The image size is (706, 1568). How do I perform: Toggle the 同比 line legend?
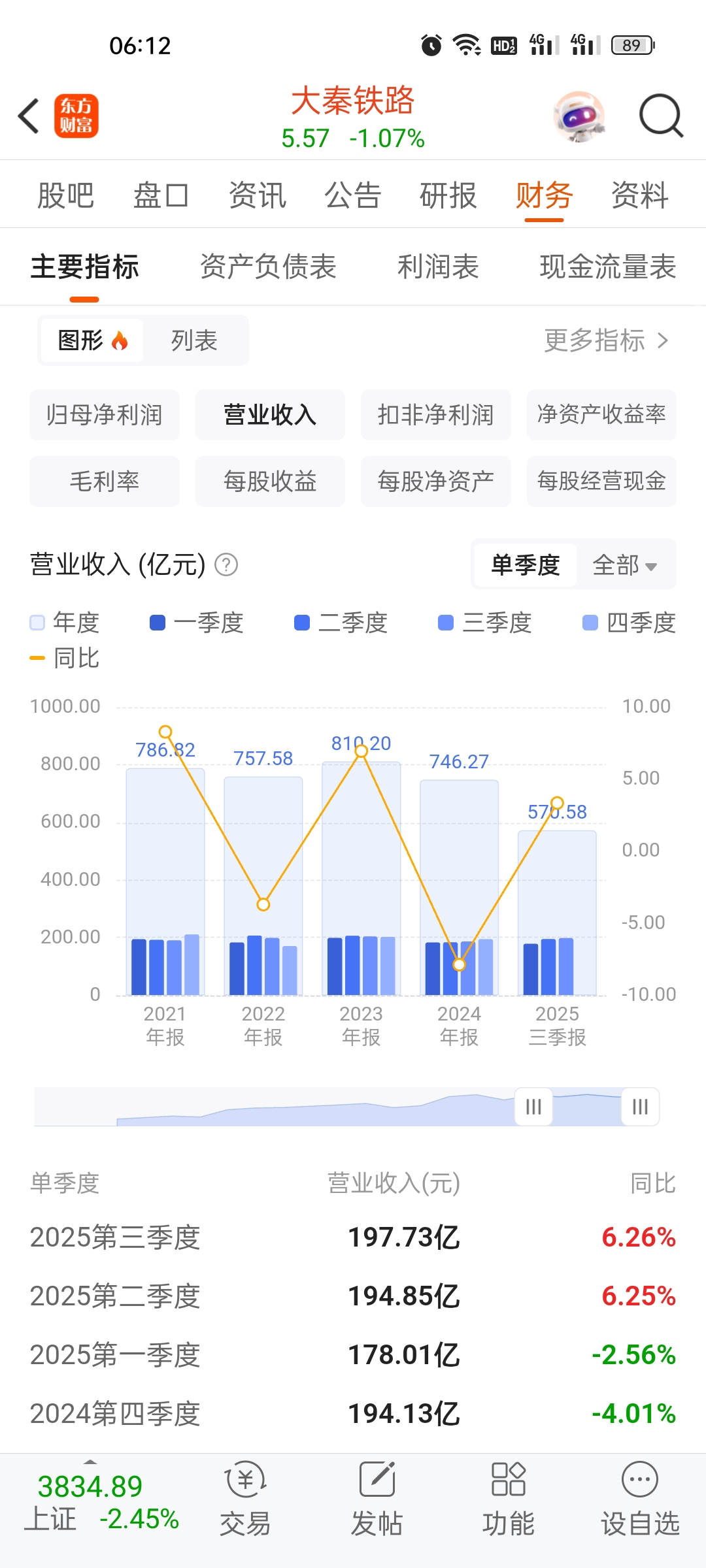point(65,658)
